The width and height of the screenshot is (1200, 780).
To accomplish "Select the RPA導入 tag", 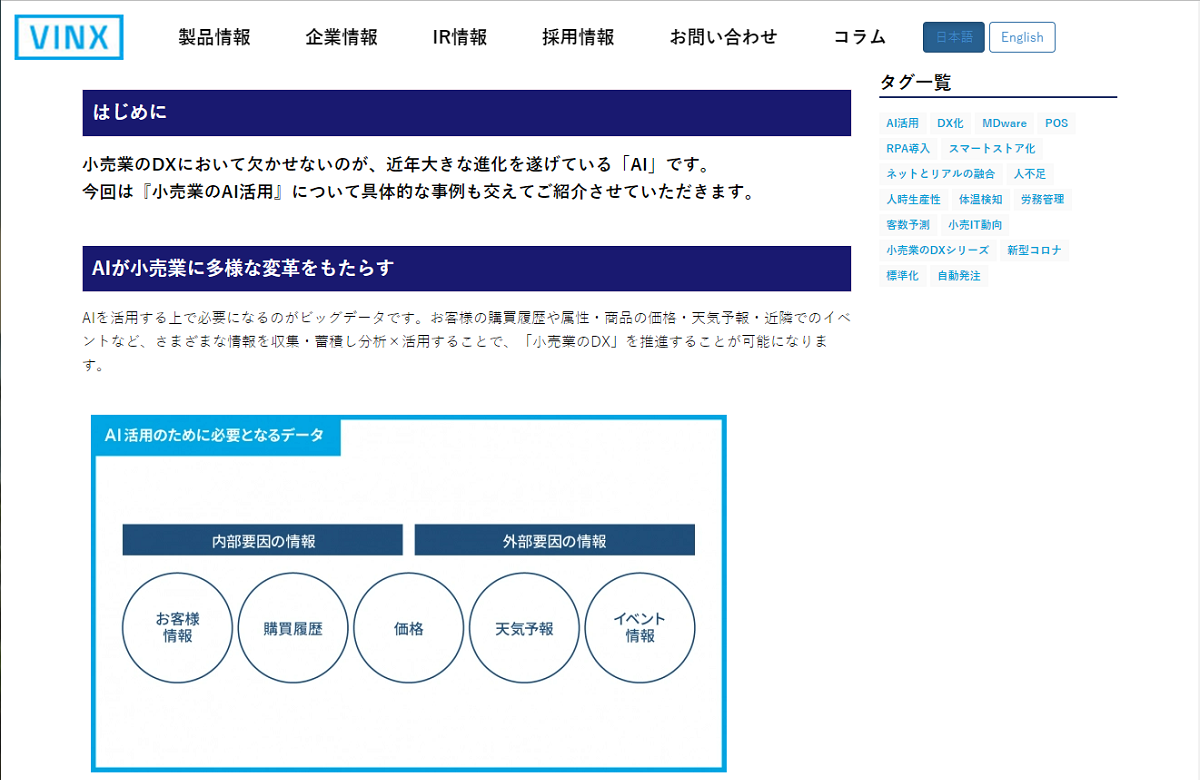I will click(x=906, y=148).
